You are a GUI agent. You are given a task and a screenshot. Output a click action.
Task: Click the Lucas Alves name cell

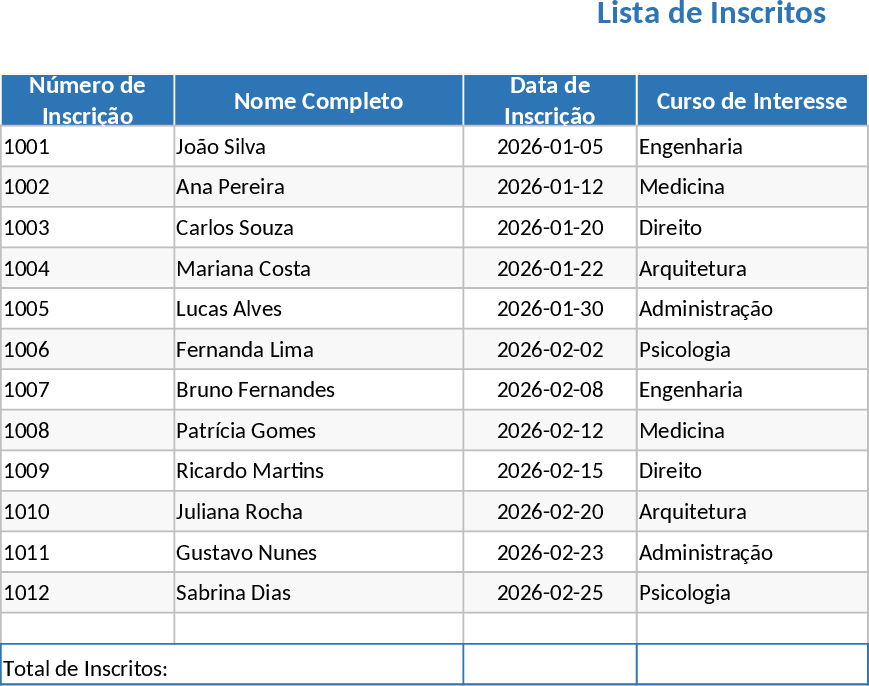point(318,309)
